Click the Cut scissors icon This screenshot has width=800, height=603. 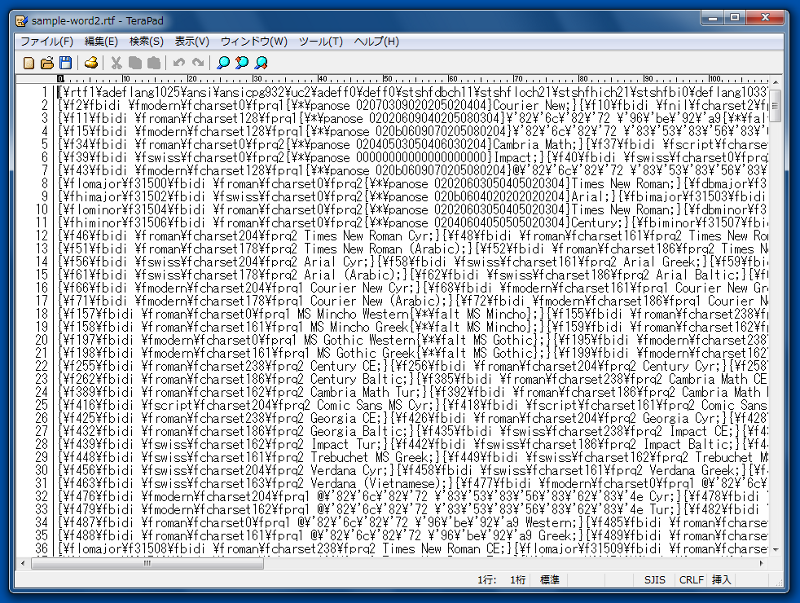(x=117, y=63)
